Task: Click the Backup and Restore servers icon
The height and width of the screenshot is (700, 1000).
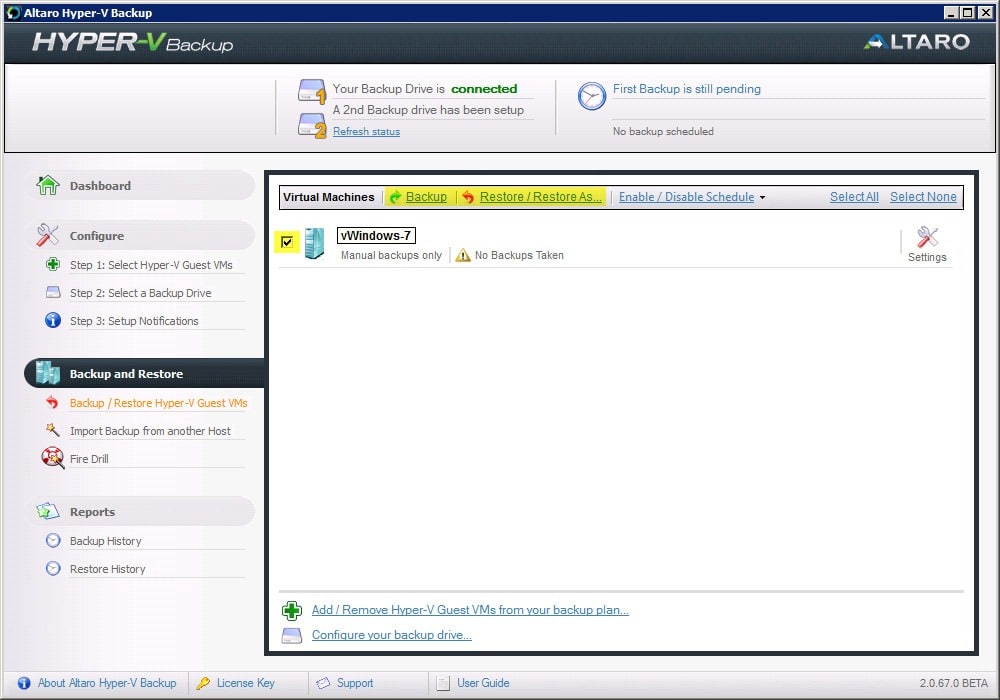Action: (48, 373)
